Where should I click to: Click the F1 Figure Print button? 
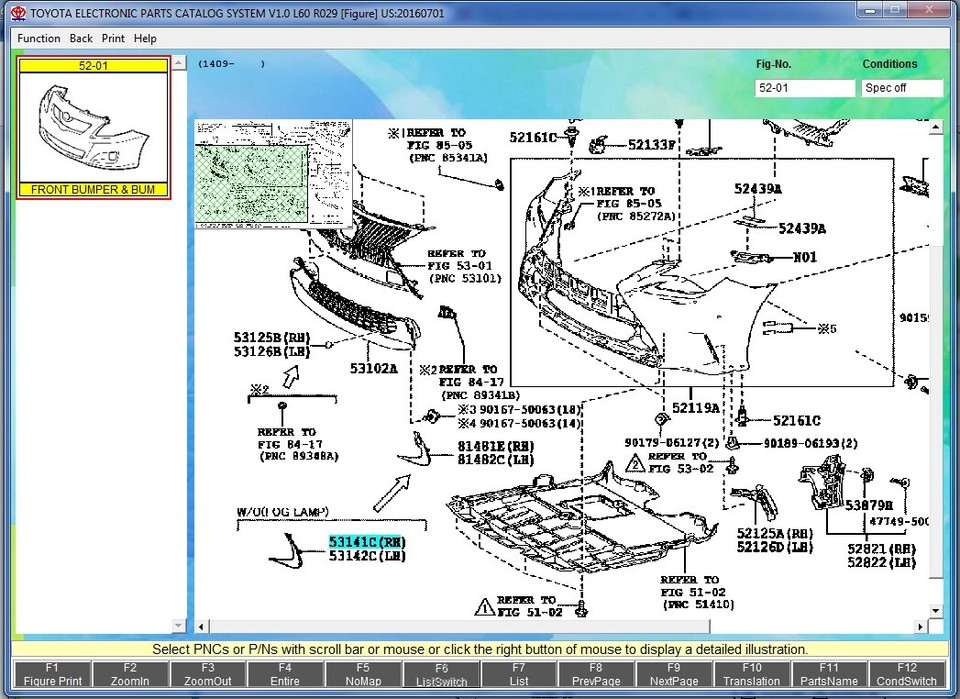tap(53, 674)
